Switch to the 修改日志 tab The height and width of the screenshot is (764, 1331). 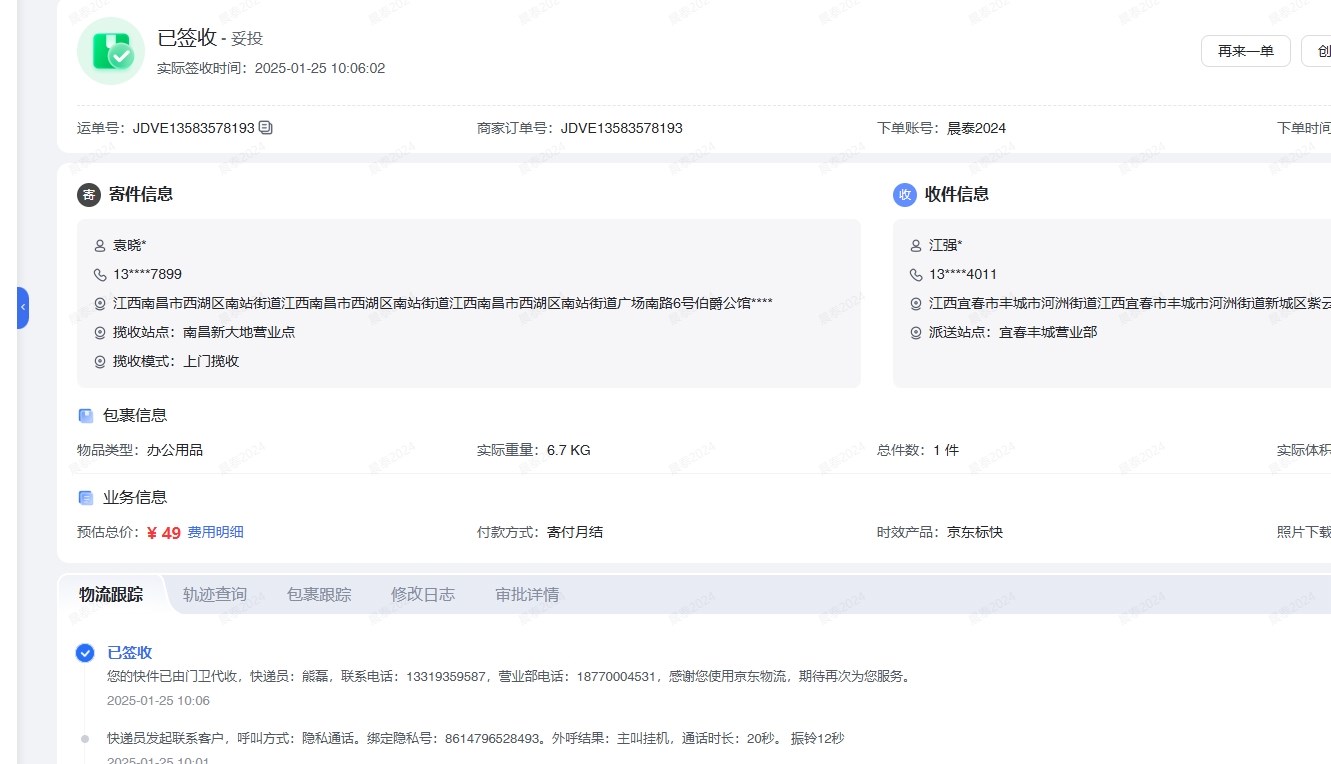423,594
